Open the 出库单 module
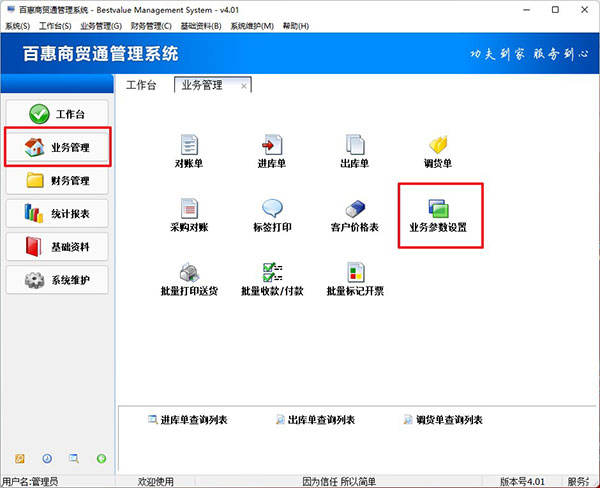The height and width of the screenshot is (488, 600). (x=355, y=151)
